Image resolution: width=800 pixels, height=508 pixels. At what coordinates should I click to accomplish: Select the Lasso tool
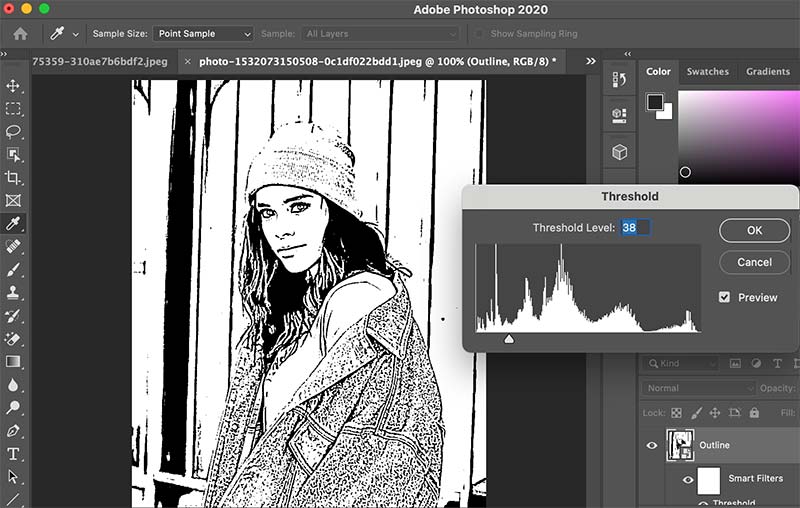(x=13, y=132)
